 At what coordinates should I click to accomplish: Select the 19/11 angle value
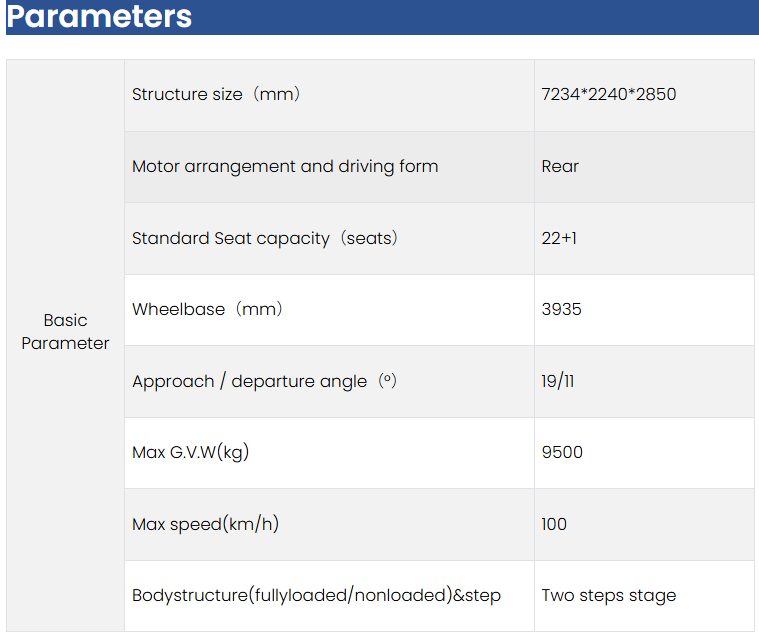(x=558, y=381)
